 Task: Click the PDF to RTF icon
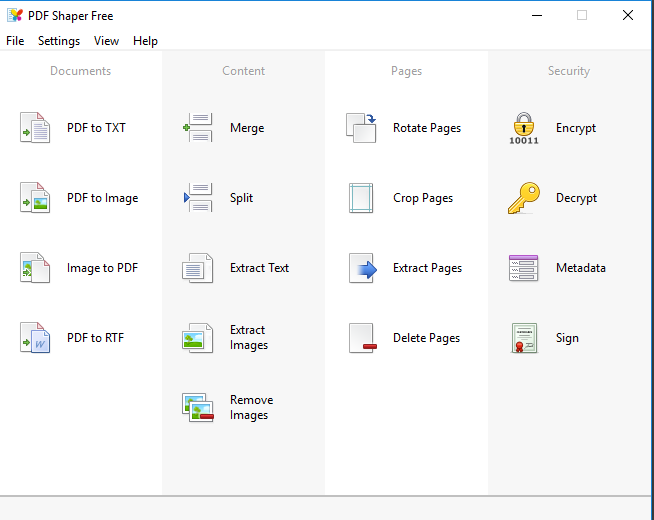point(35,338)
